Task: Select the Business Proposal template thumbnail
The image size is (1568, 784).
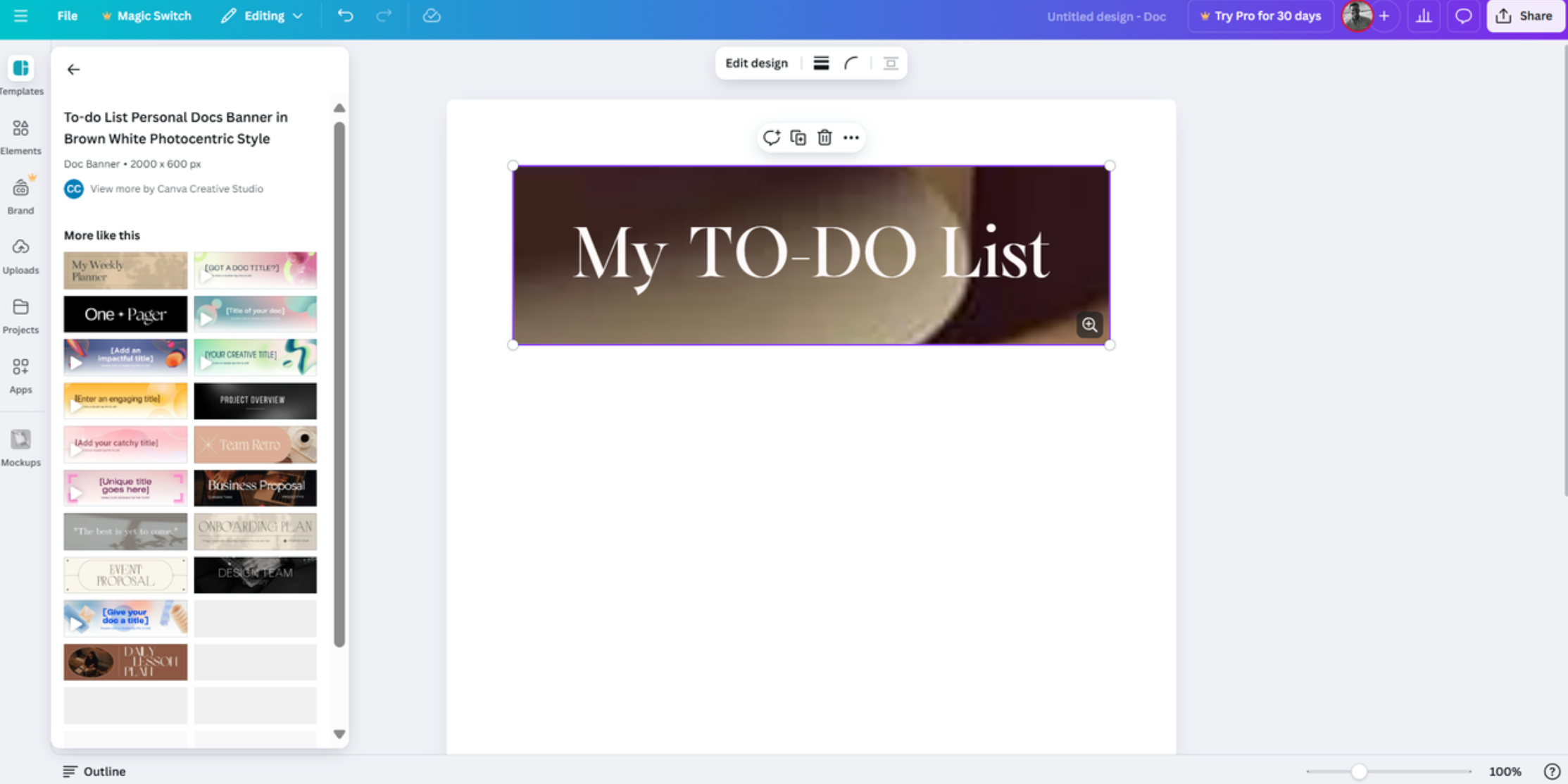Action: pyautogui.click(x=255, y=487)
